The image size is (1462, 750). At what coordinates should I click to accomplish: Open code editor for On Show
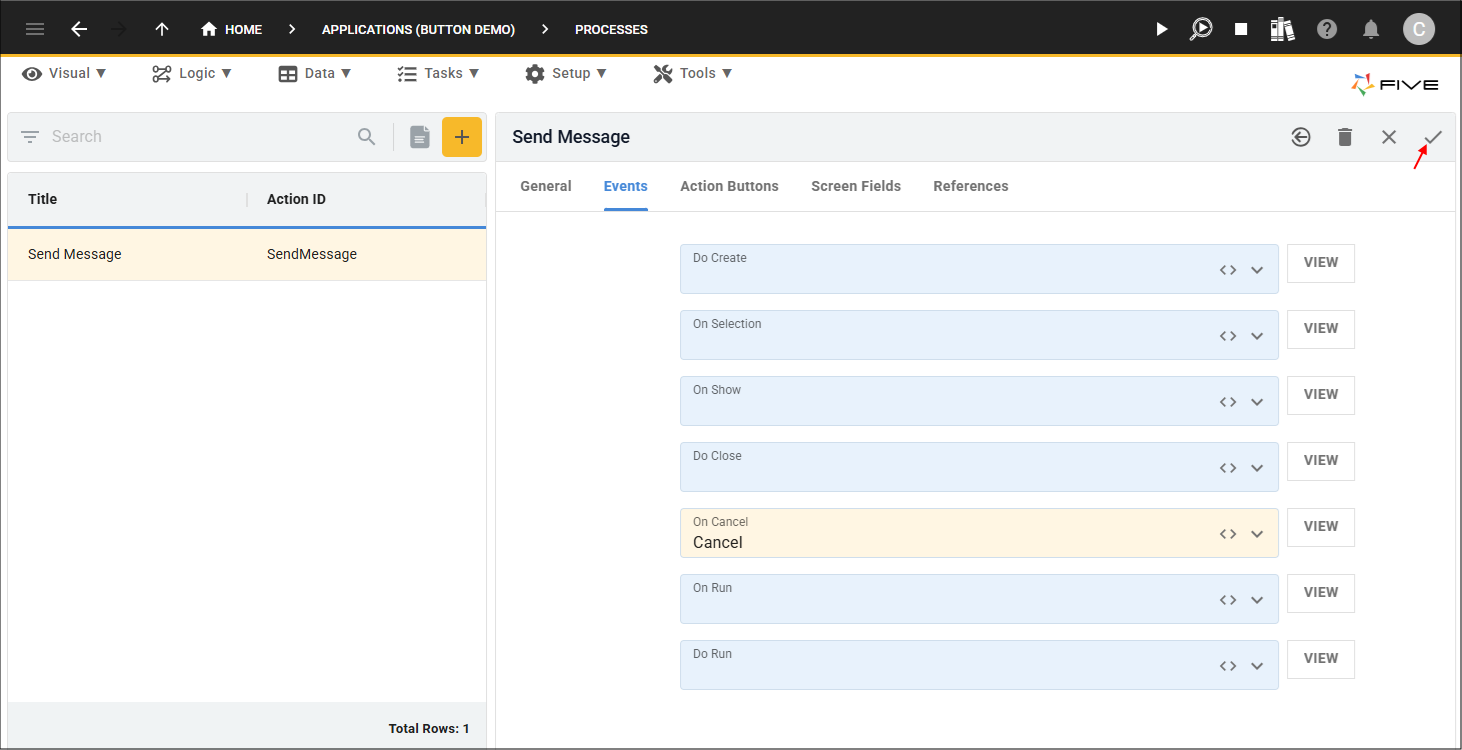coord(1228,402)
